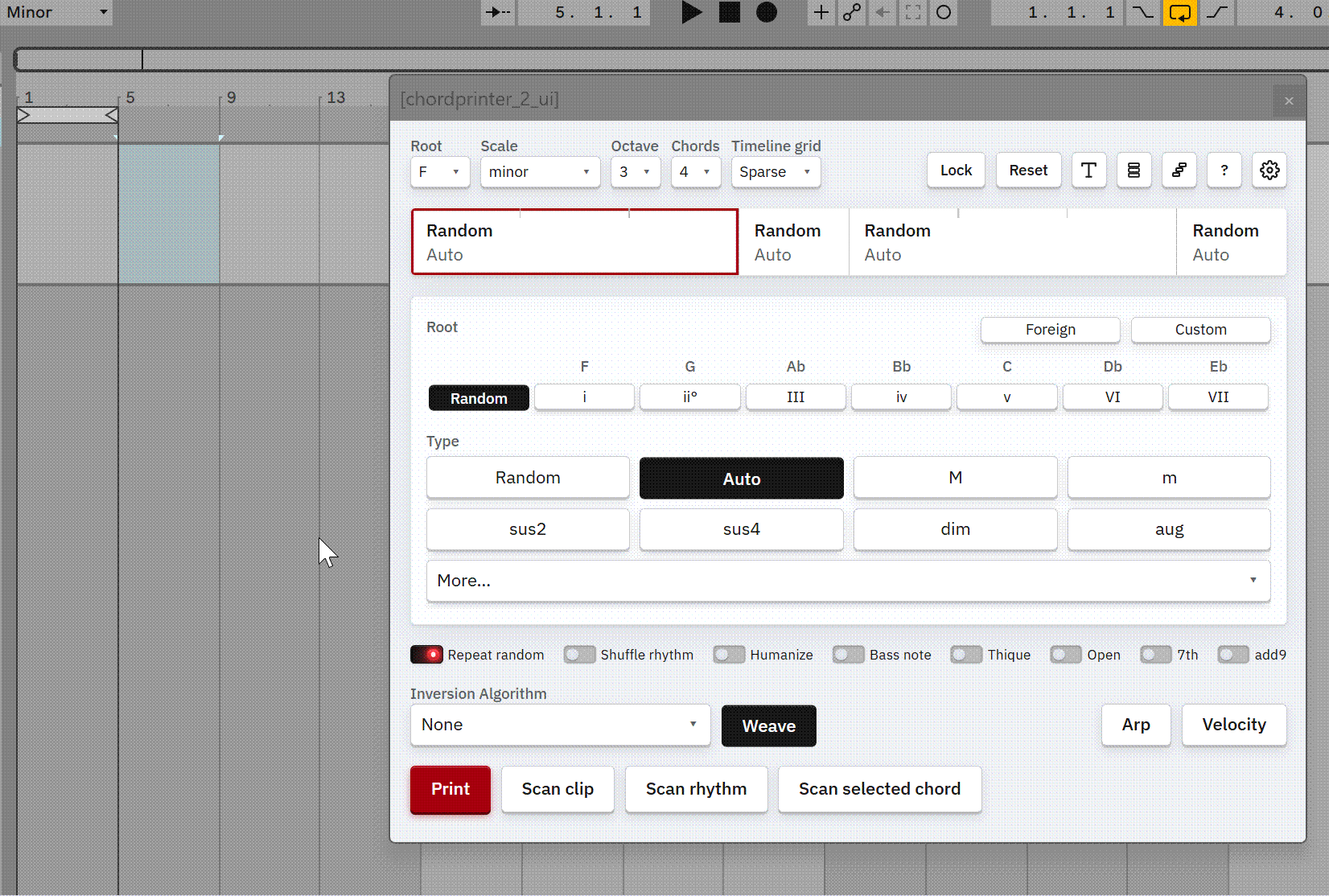This screenshot has height=896, width=1329.
Task: Open the Timeline grid dropdown showing Sparse
Action: coord(776,172)
